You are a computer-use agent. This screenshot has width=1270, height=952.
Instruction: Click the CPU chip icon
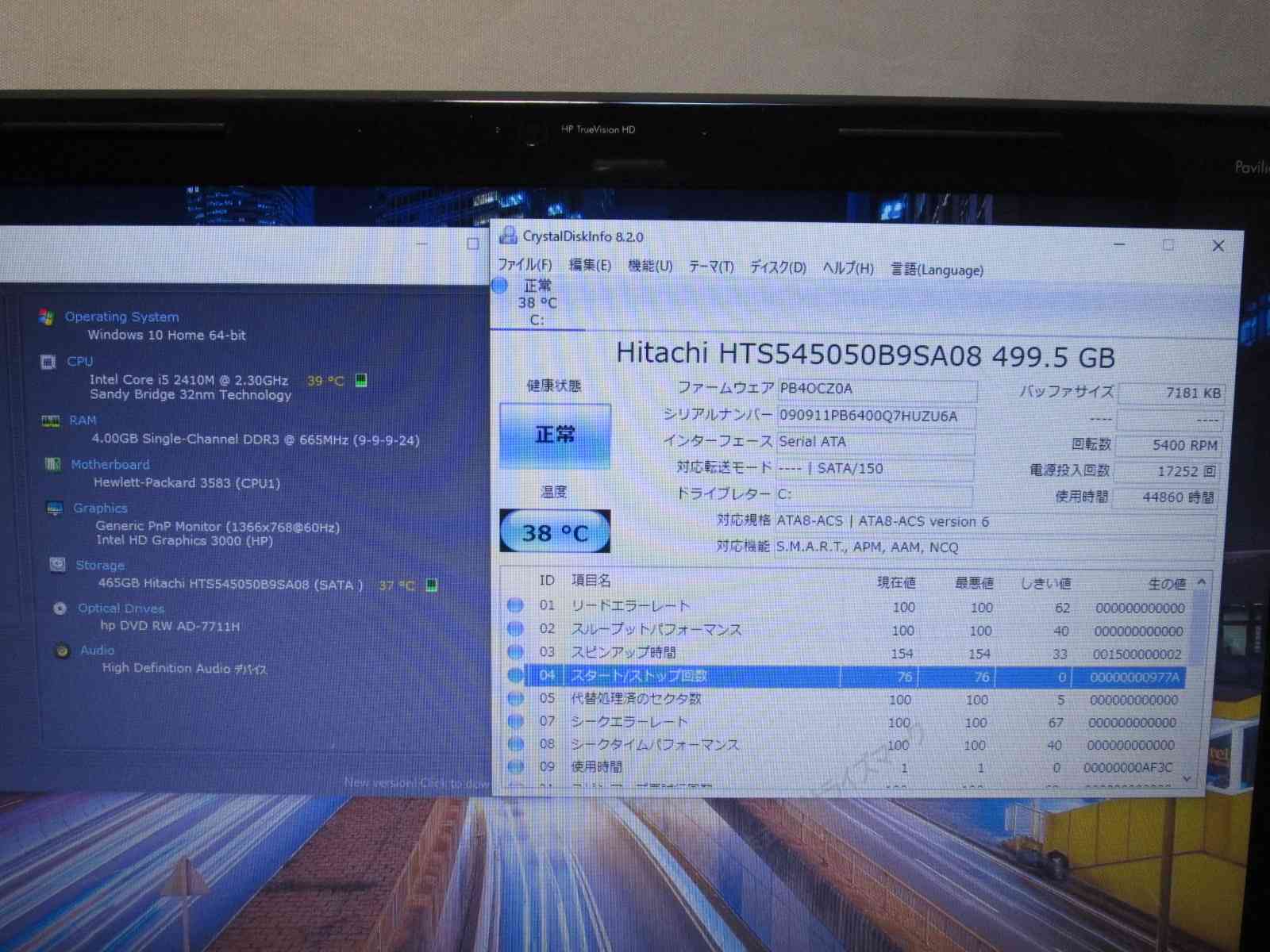click(48, 362)
